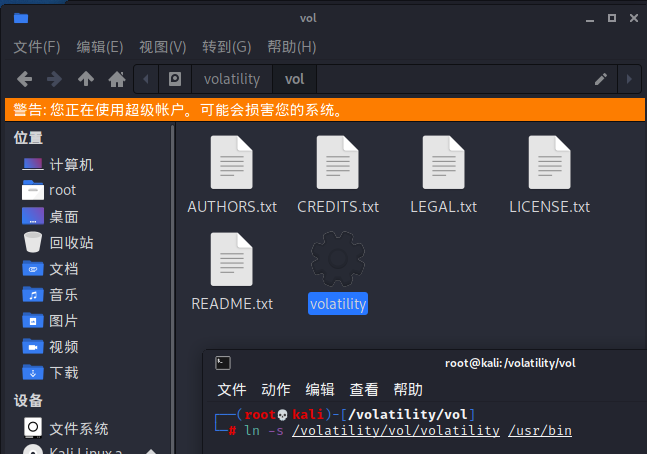This screenshot has height=454, width=647.
Task: Select the LEGAL.txt file icon
Action: coord(444,162)
